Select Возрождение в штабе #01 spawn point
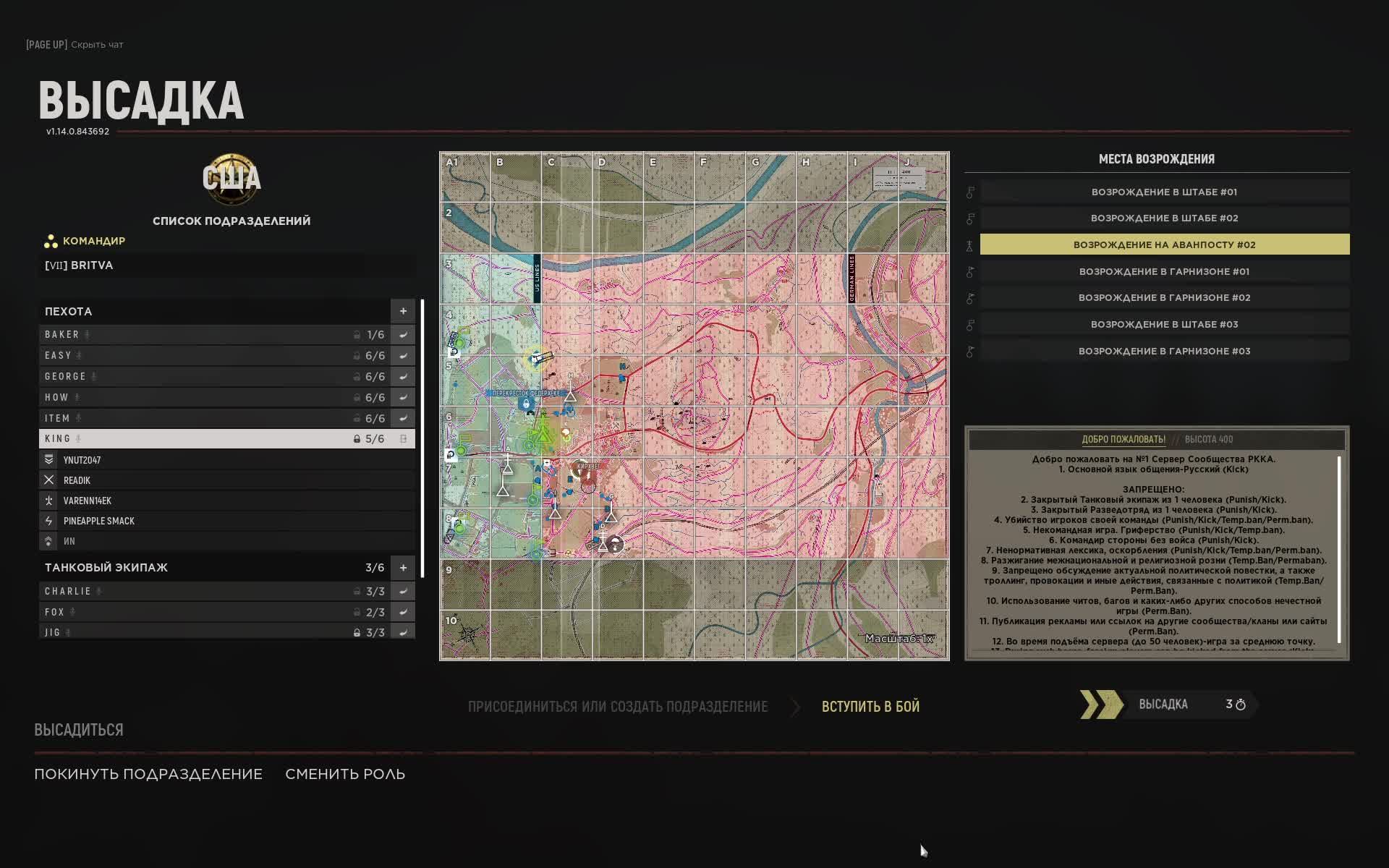The width and height of the screenshot is (1389, 868). pos(1164,192)
